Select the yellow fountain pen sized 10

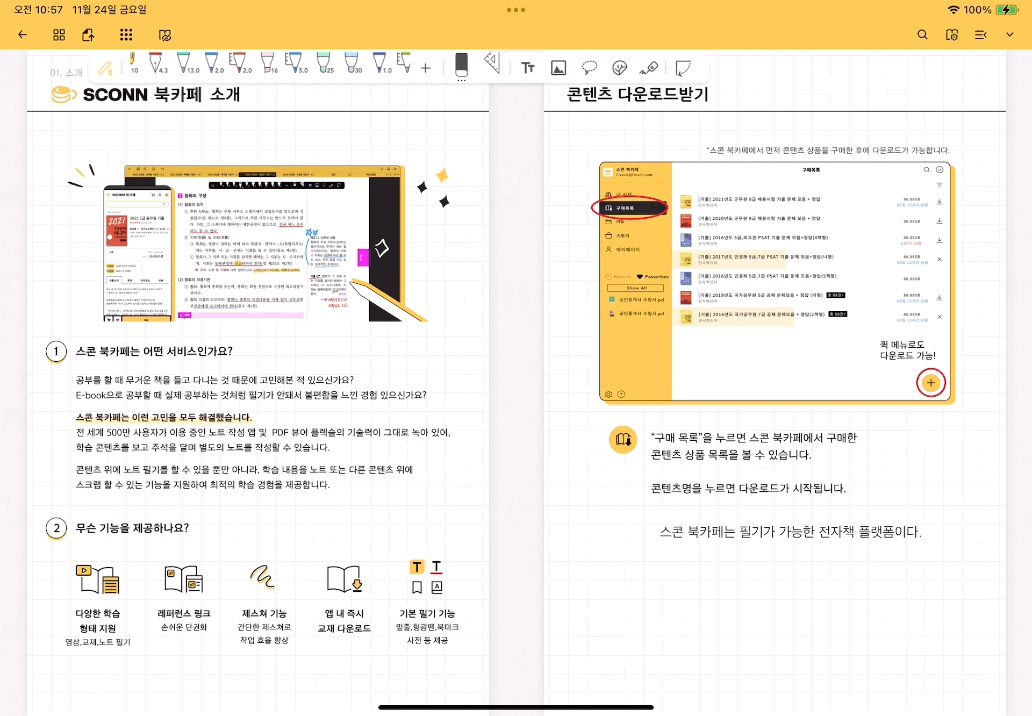pyautogui.click(x=133, y=63)
